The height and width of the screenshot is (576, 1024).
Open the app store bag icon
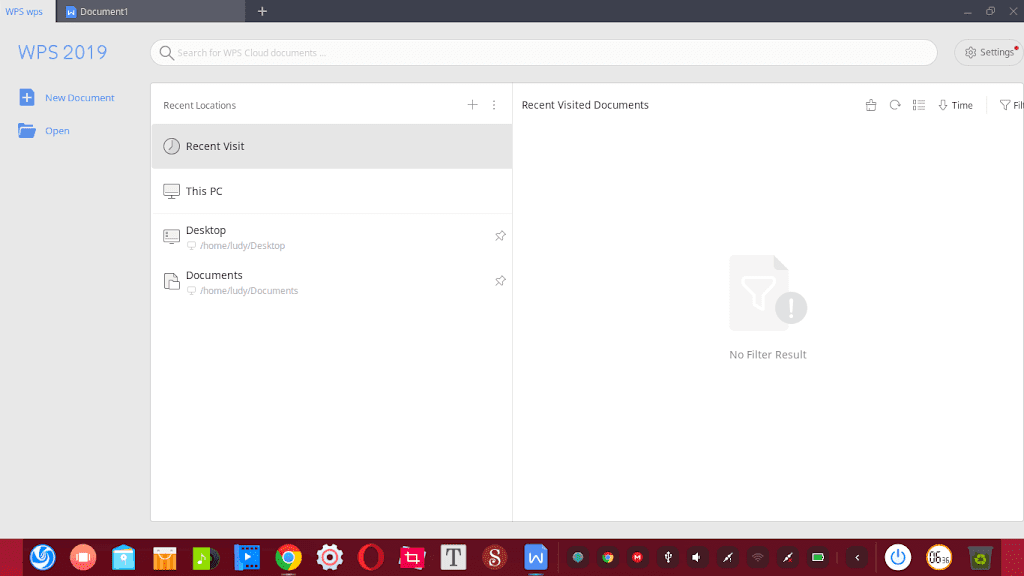coord(165,558)
